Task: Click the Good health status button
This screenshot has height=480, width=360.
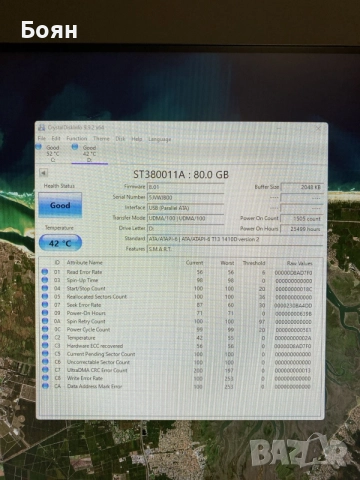Action: coord(60,205)
